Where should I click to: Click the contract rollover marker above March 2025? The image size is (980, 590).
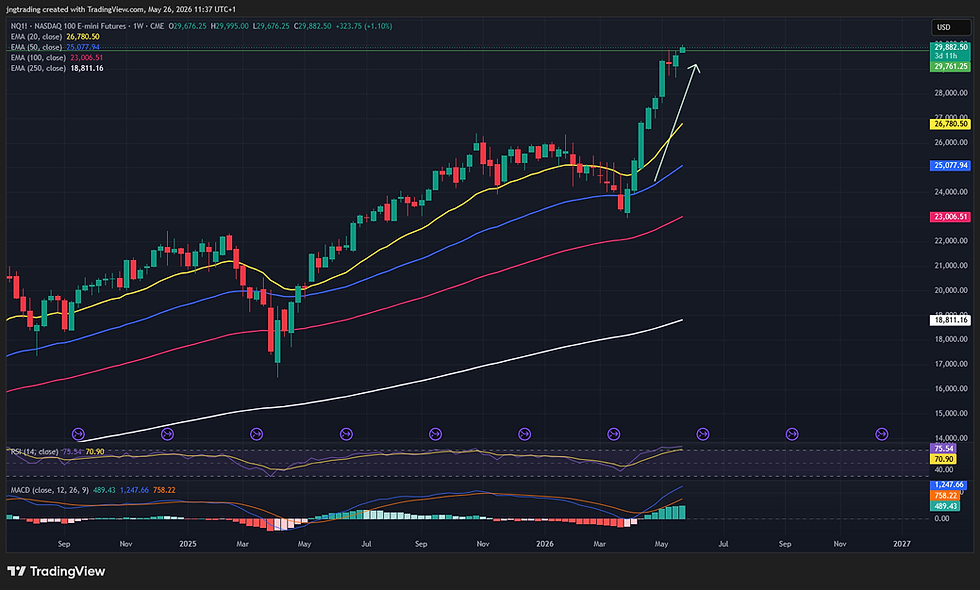tap(257, 434)
